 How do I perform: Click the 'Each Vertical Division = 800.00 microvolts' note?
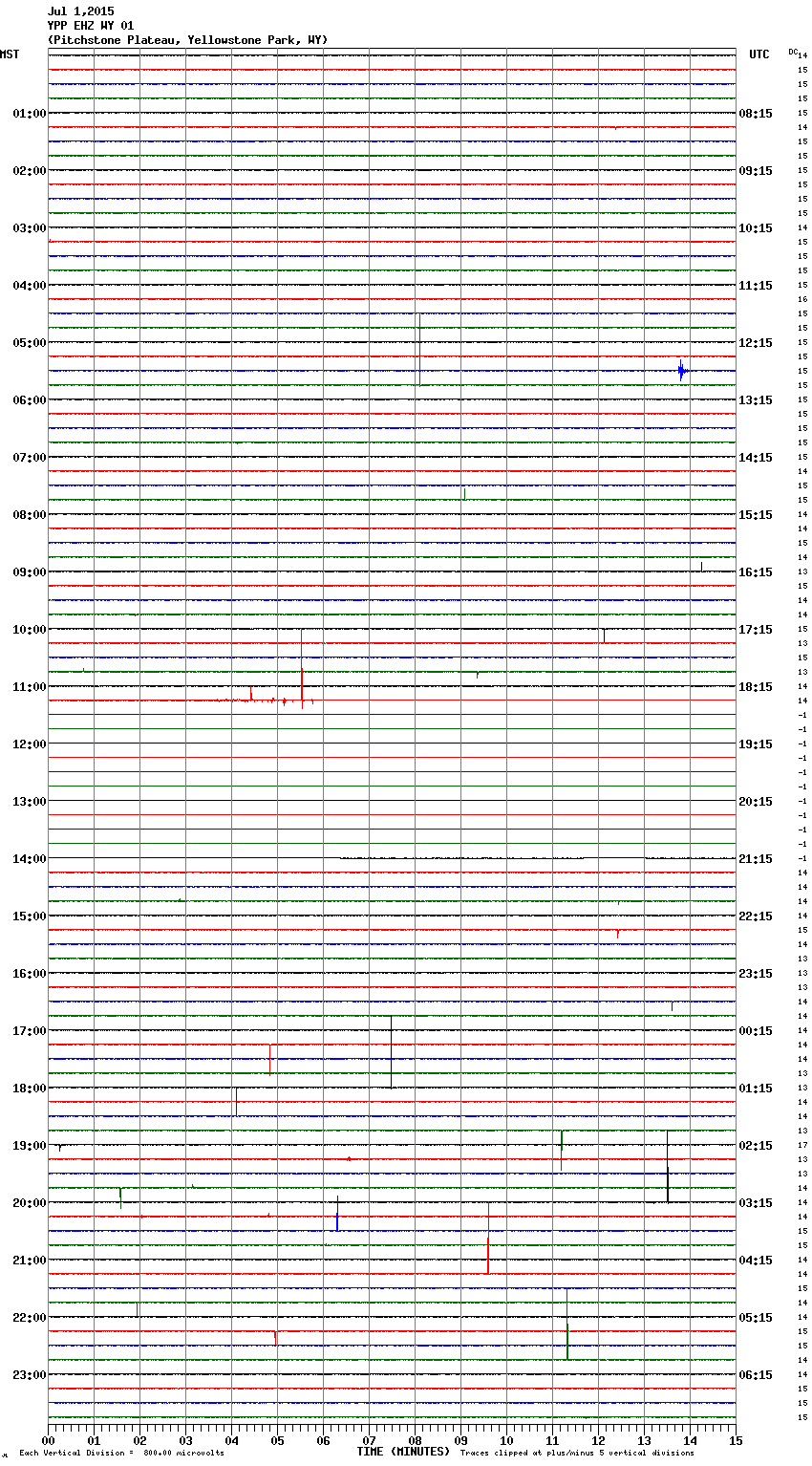(x=121, y=1454)
